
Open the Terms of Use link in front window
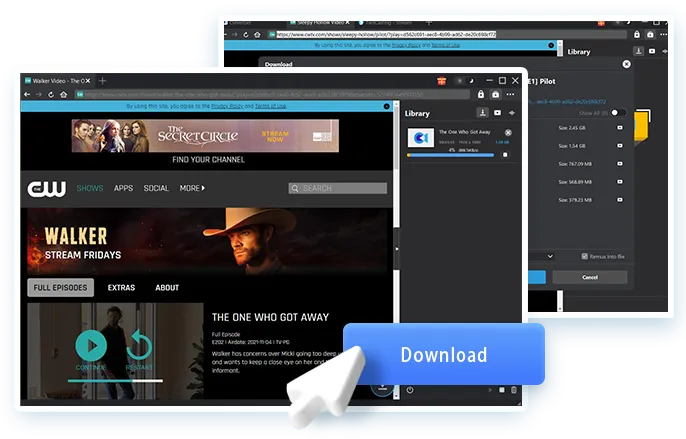(270, 106)
